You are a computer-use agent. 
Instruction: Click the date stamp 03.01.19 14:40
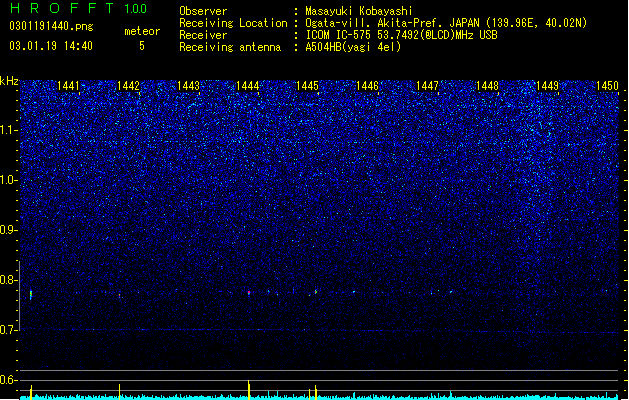pyautogui.click(x=51, y=46)
